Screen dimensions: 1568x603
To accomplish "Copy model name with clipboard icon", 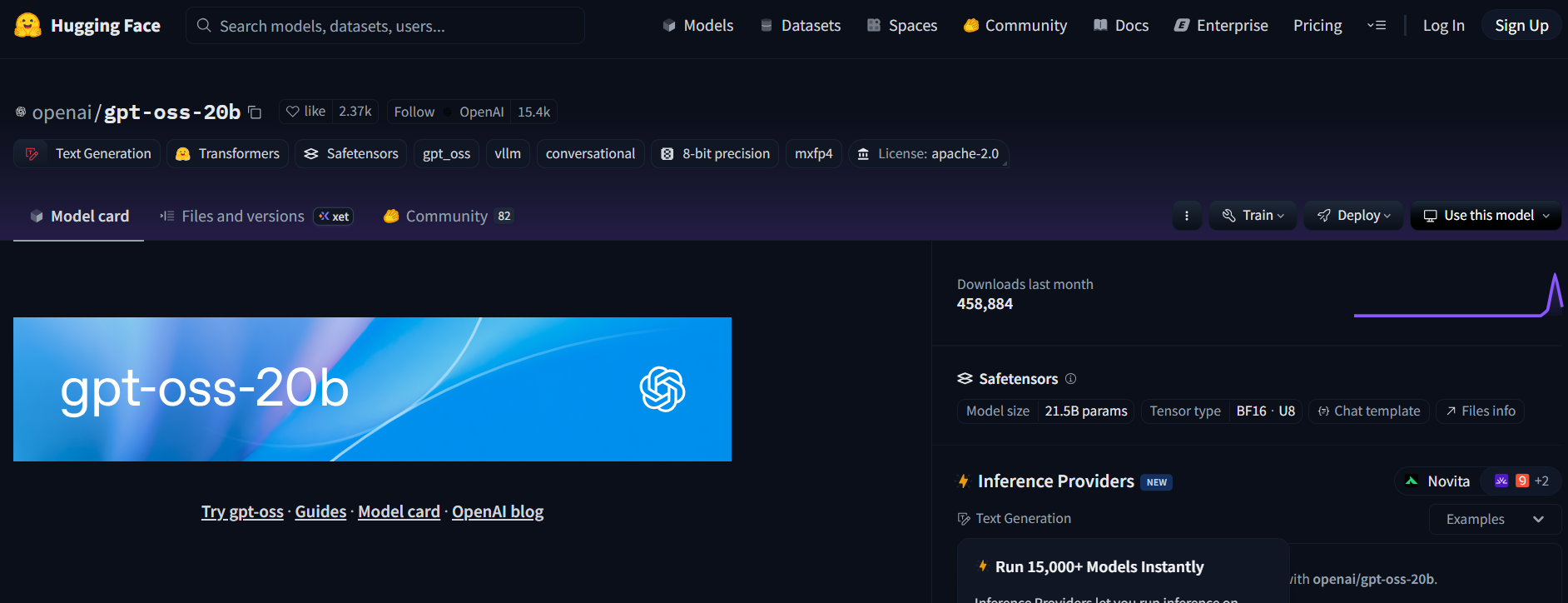I will click(255, 112).
